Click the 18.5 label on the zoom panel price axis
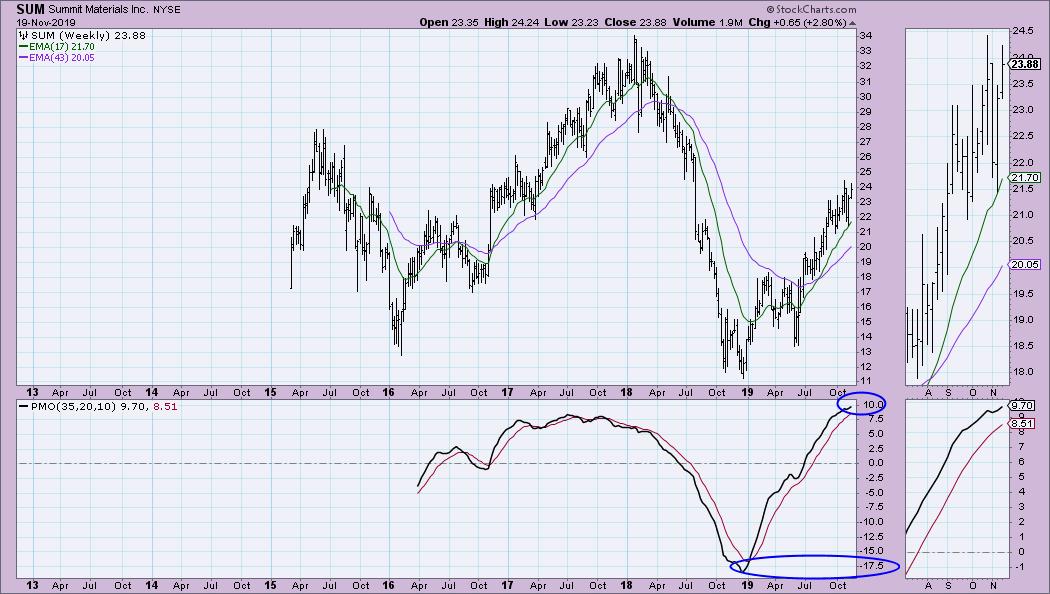 [1022, 346]
